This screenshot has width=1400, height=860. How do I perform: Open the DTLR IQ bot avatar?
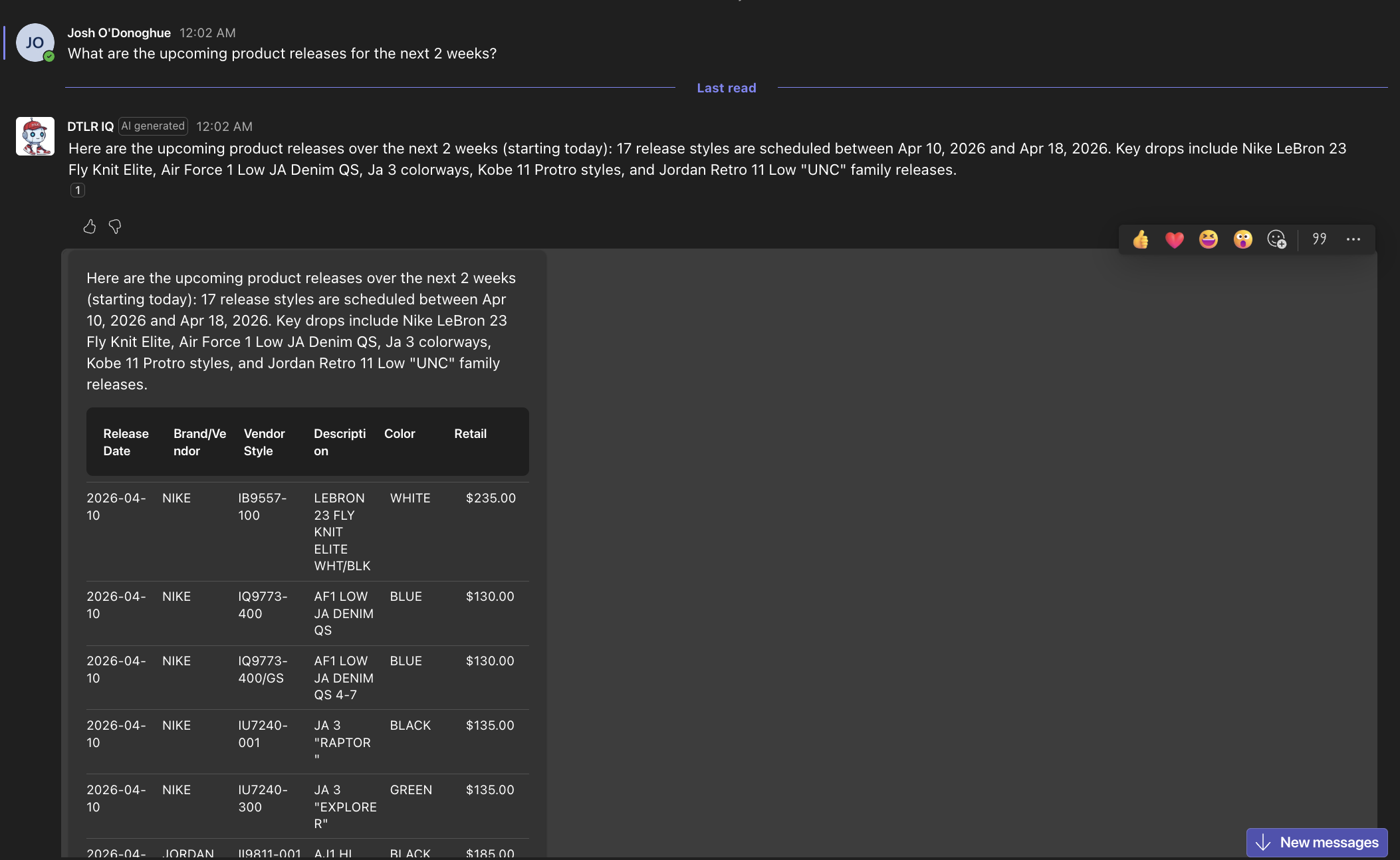tap(35, 136)
